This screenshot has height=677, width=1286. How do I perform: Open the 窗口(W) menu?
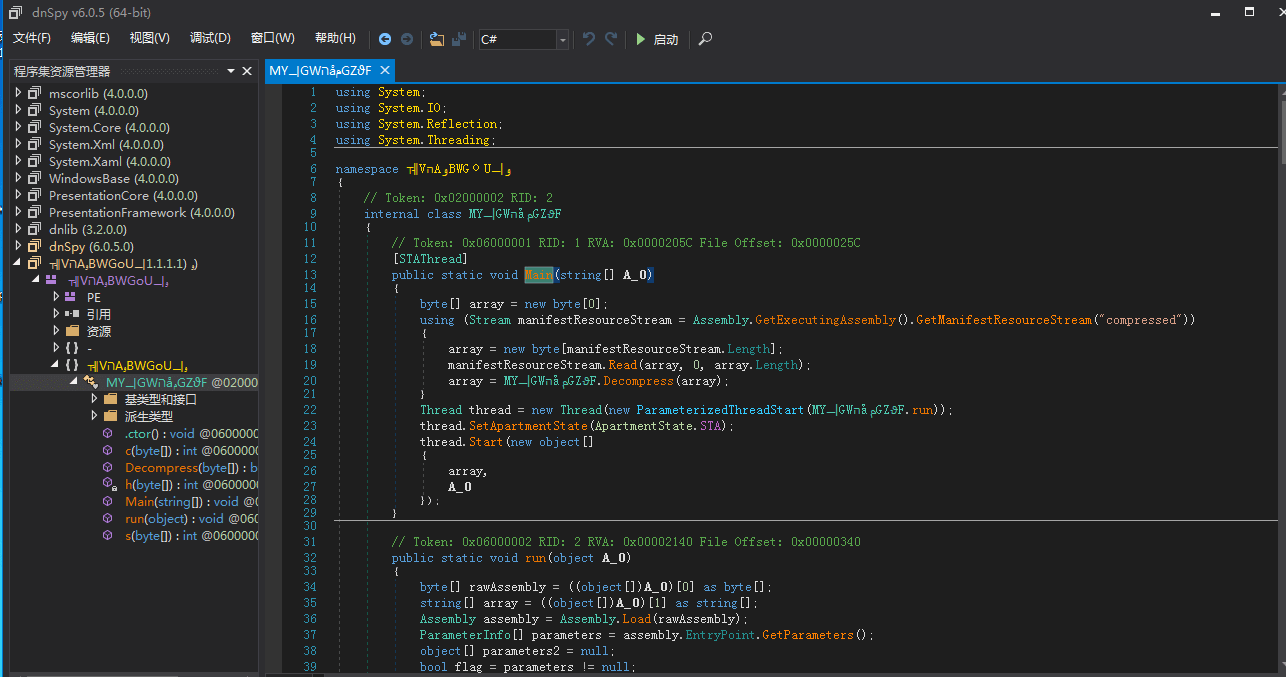(x=272, y=38)
